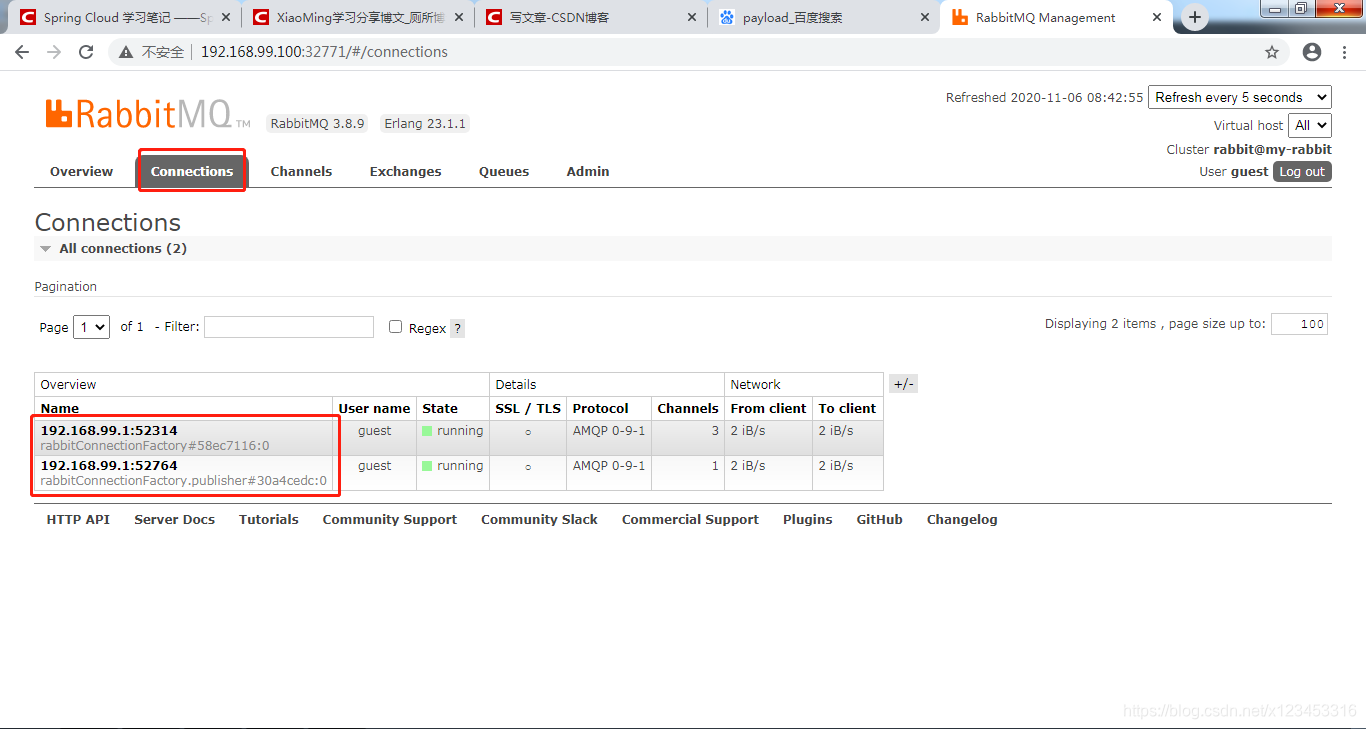Screen dimensions: 1366x729
Task: Close the 写文章-CSDN博客 tab
Action: click(692, 17)
